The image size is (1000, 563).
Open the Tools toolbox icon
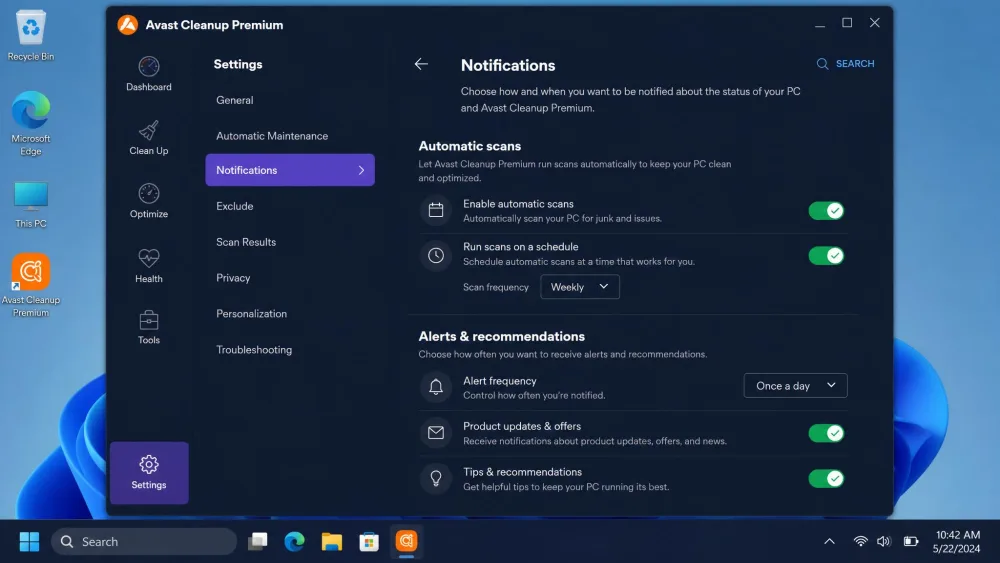[x=149, y=319]
